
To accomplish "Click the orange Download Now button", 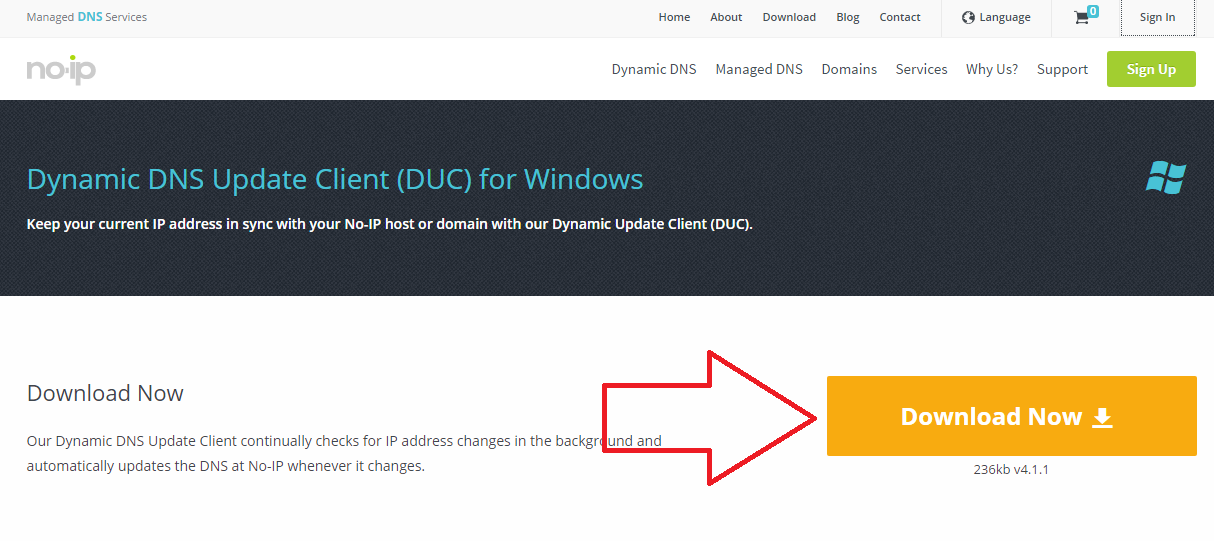I will pos(1012,416).
